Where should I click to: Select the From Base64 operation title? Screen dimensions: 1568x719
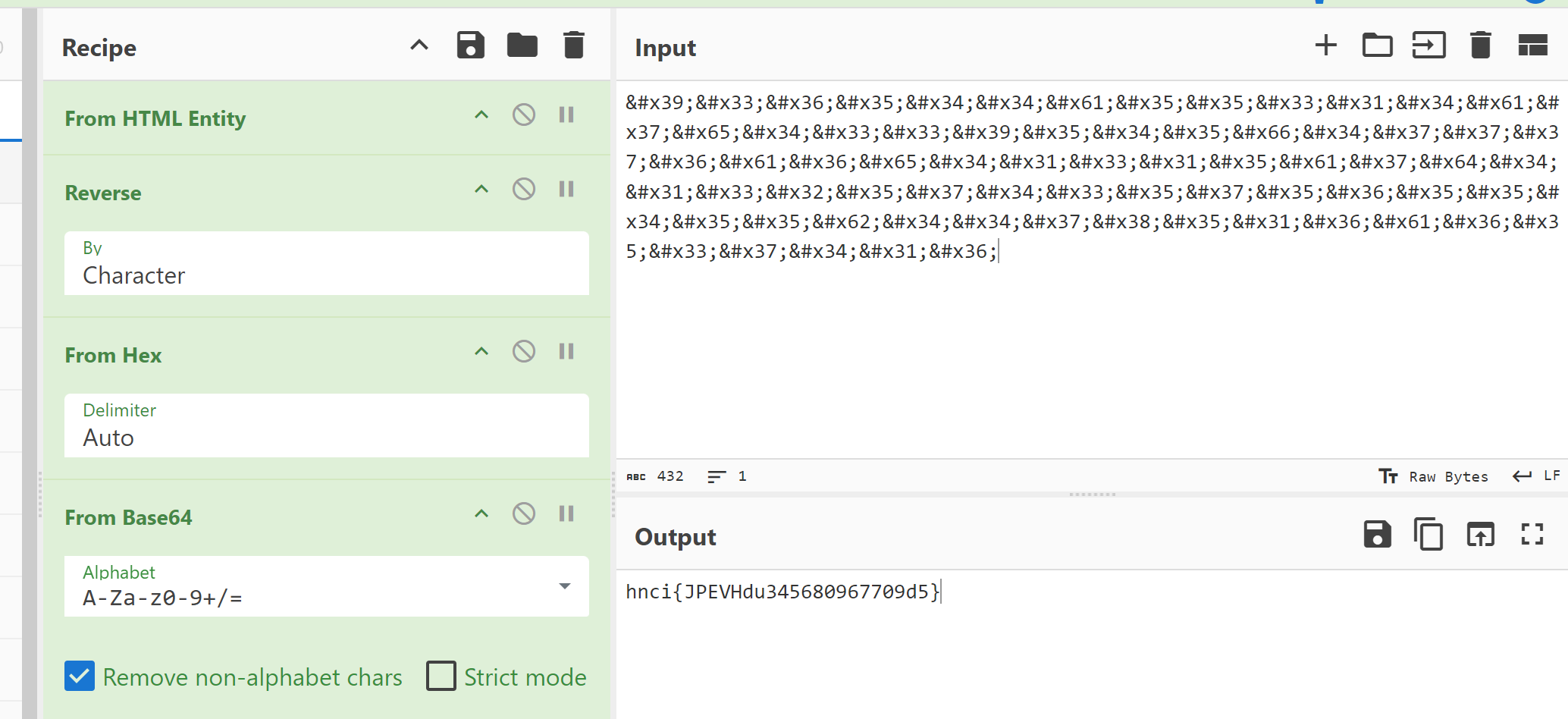click(x=128, y=517)
